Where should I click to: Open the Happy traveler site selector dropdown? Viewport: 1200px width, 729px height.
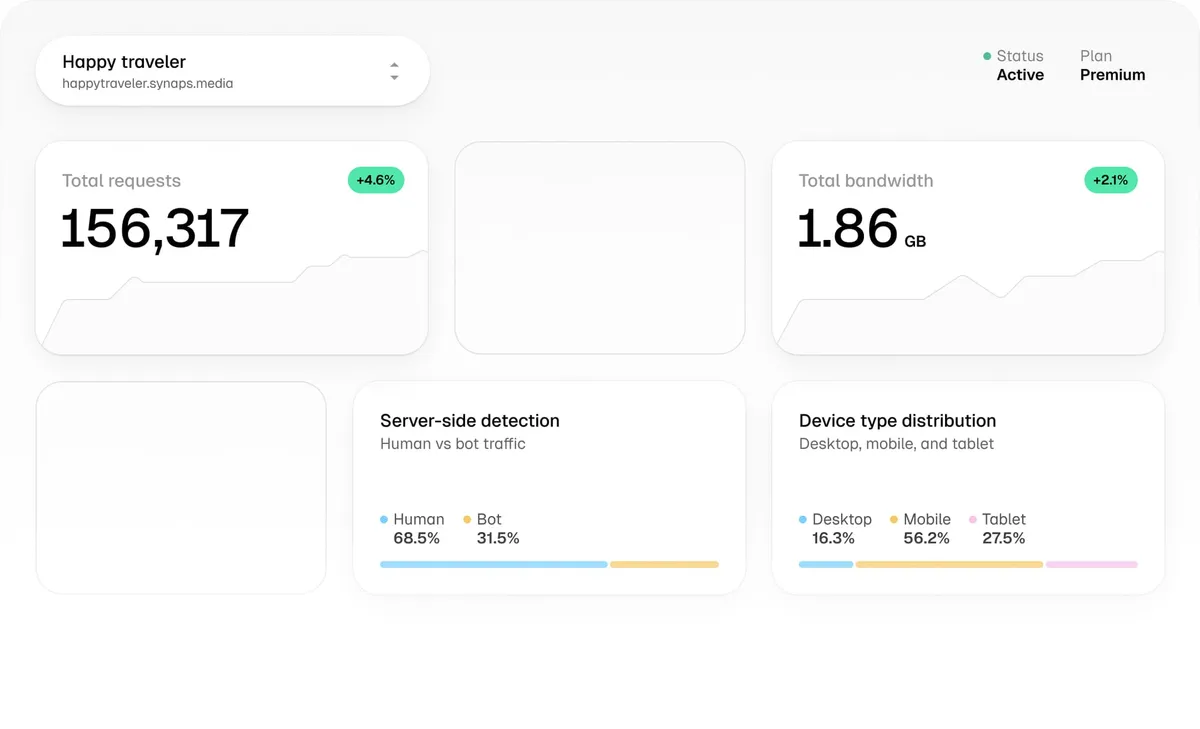232,71
